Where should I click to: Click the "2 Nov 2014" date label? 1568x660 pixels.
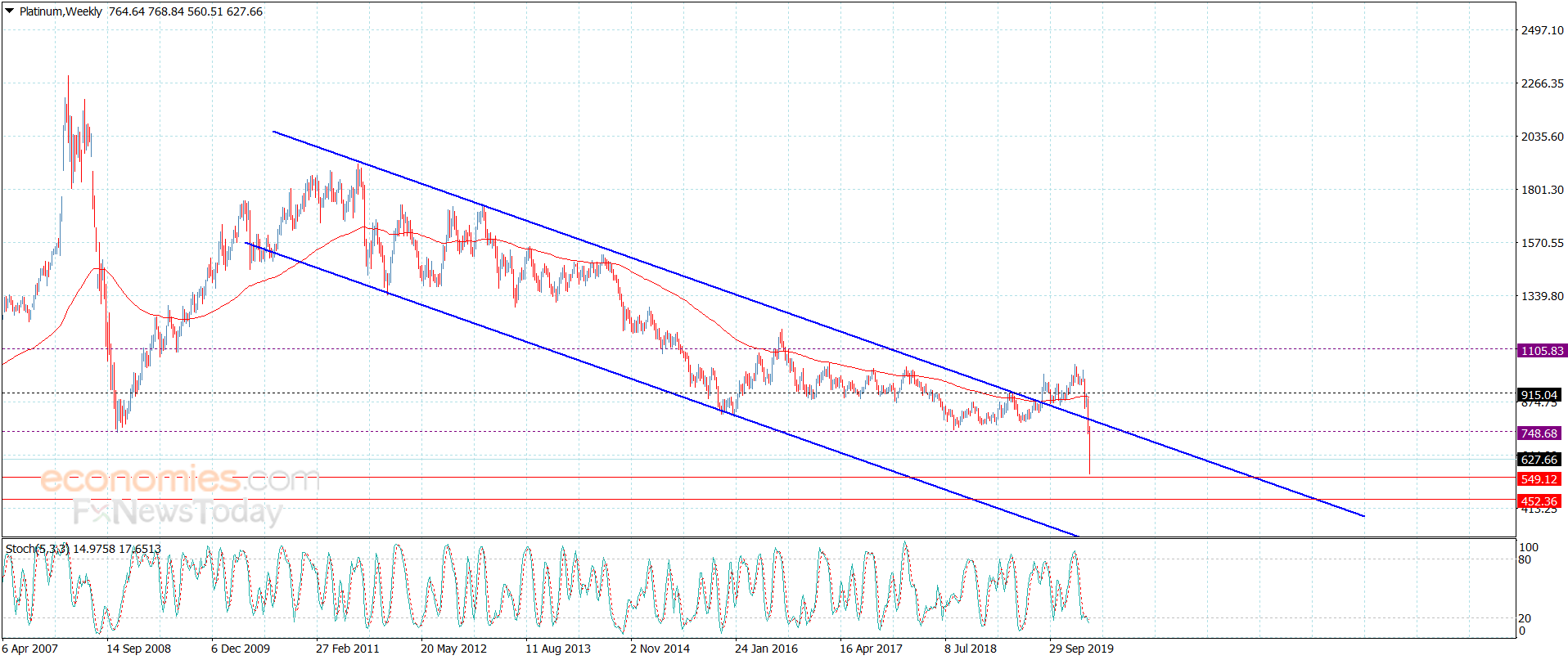[660, 649]
